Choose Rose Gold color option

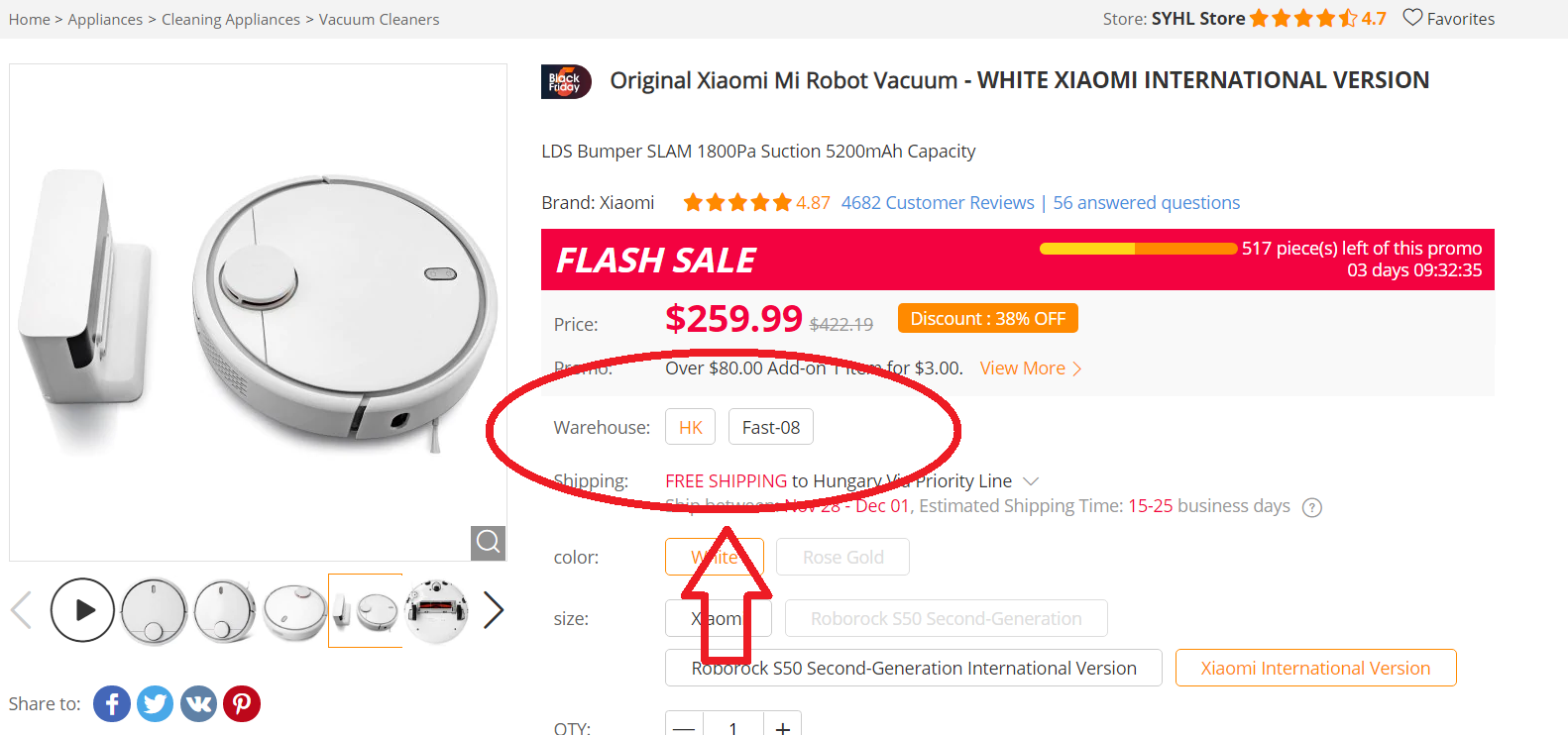click(842, 558)
